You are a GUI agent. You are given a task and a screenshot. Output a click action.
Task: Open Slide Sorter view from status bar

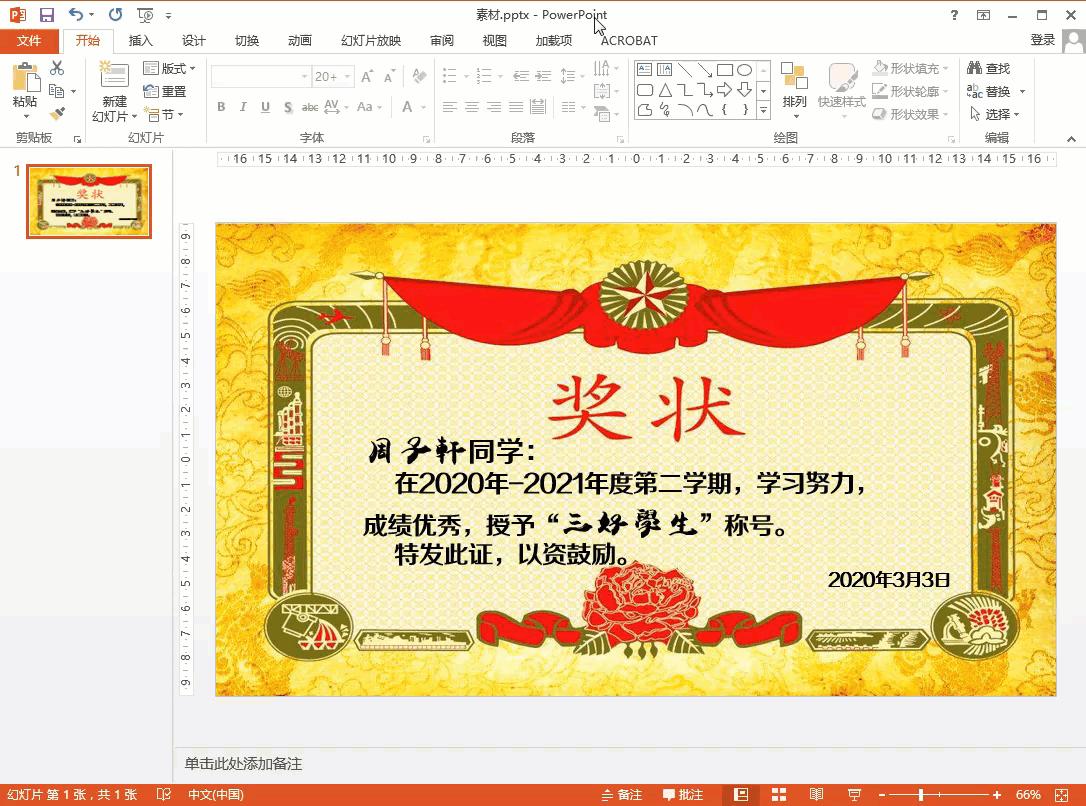779,794
